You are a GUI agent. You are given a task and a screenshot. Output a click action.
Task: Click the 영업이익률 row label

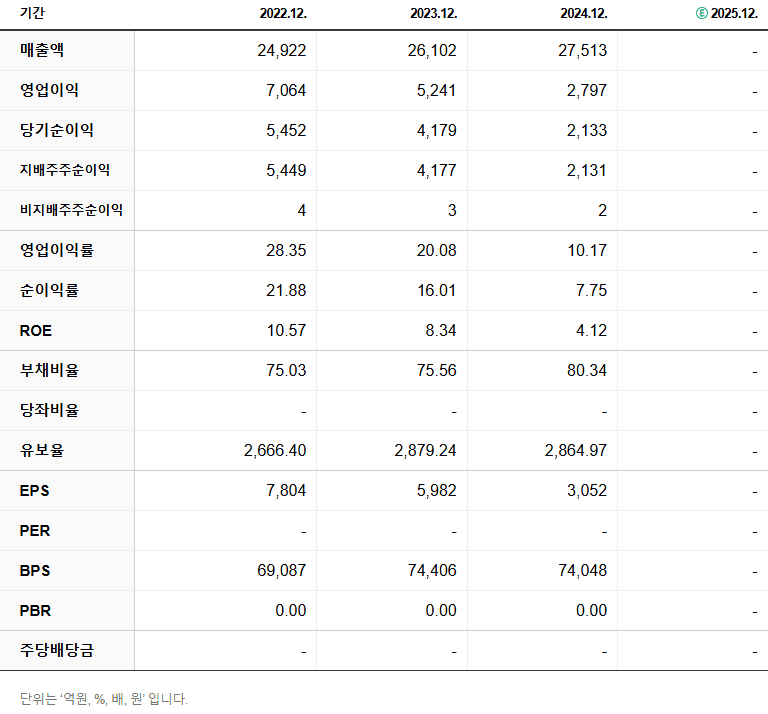[57, 250]
